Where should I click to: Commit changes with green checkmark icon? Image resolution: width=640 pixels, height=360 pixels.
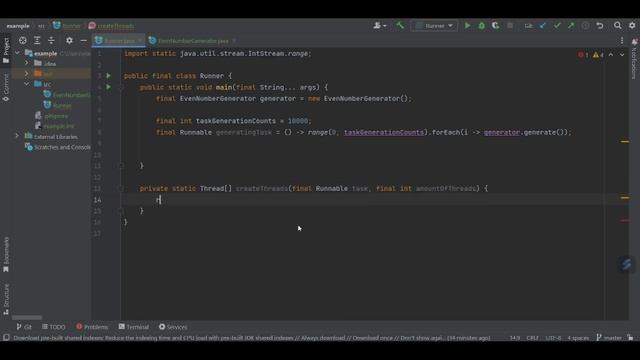click(x=557, y=26)
